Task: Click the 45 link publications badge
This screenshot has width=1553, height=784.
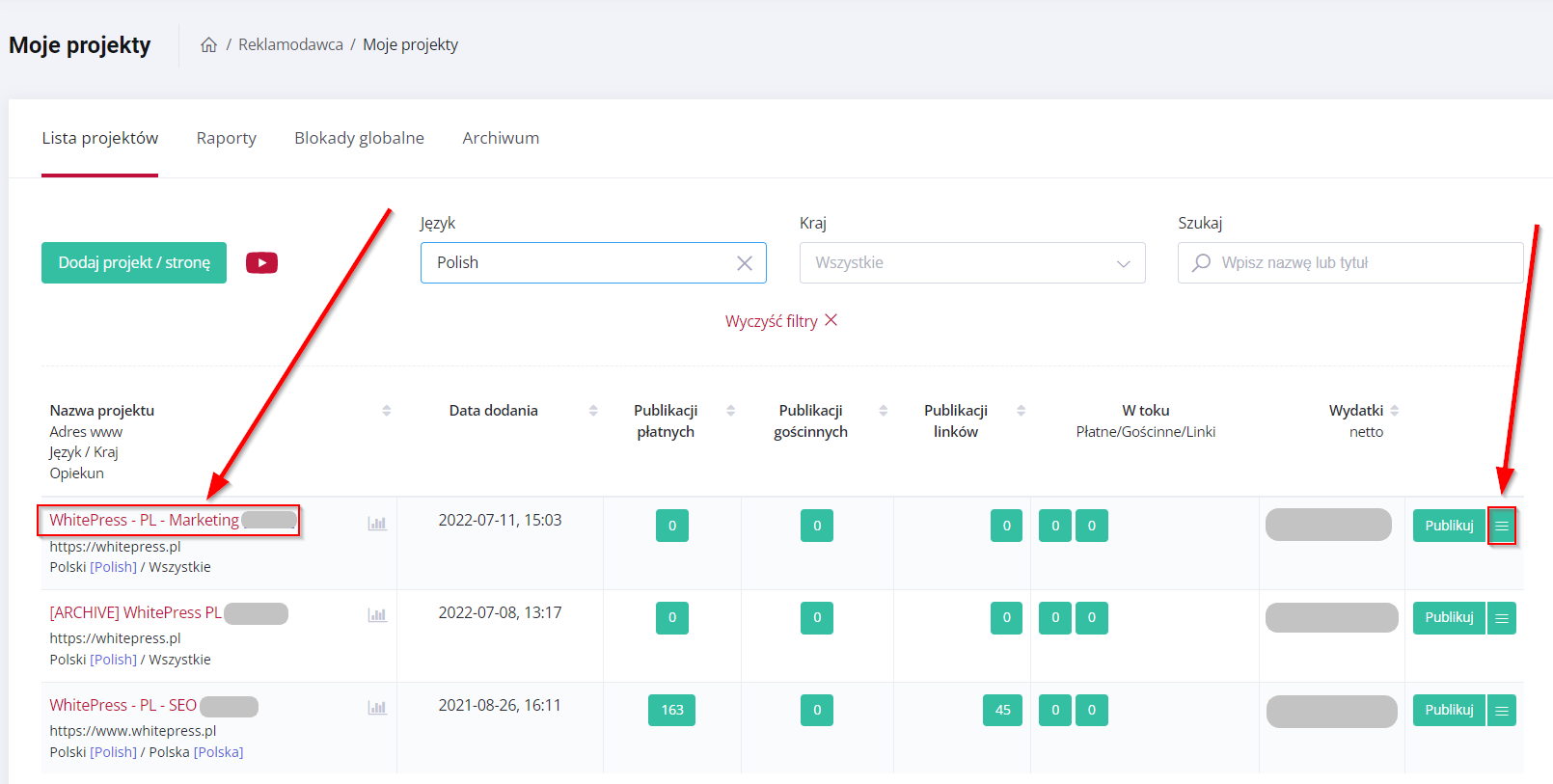Action: pos(1002,711)
